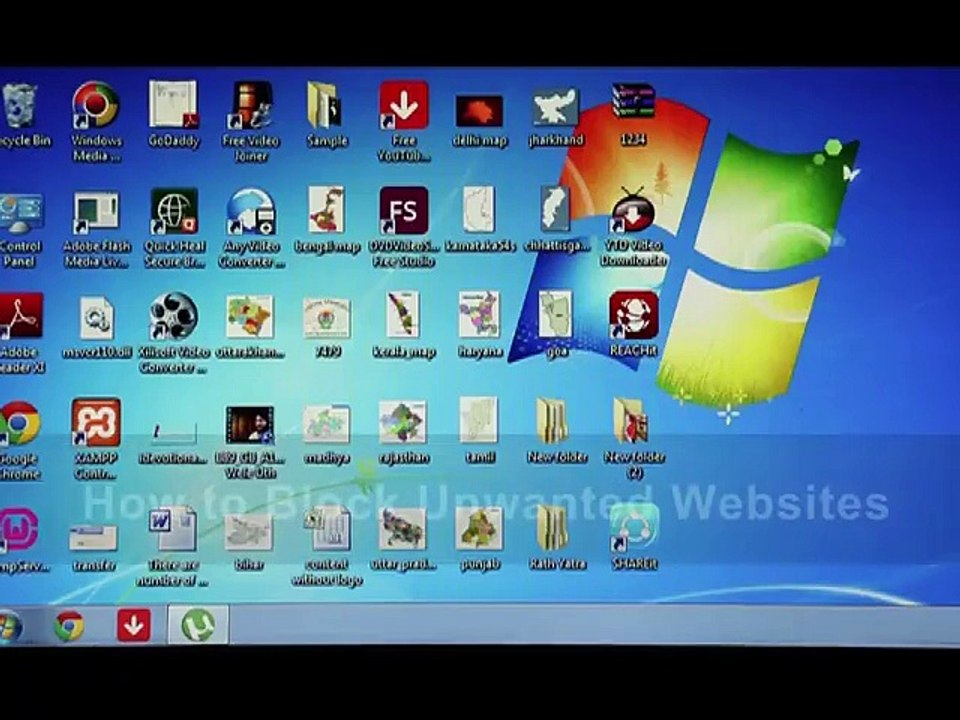Screen dimensions: 960x720
Task: Launch Google Chrome desktop shortcut
Action: tap(21, 423)
